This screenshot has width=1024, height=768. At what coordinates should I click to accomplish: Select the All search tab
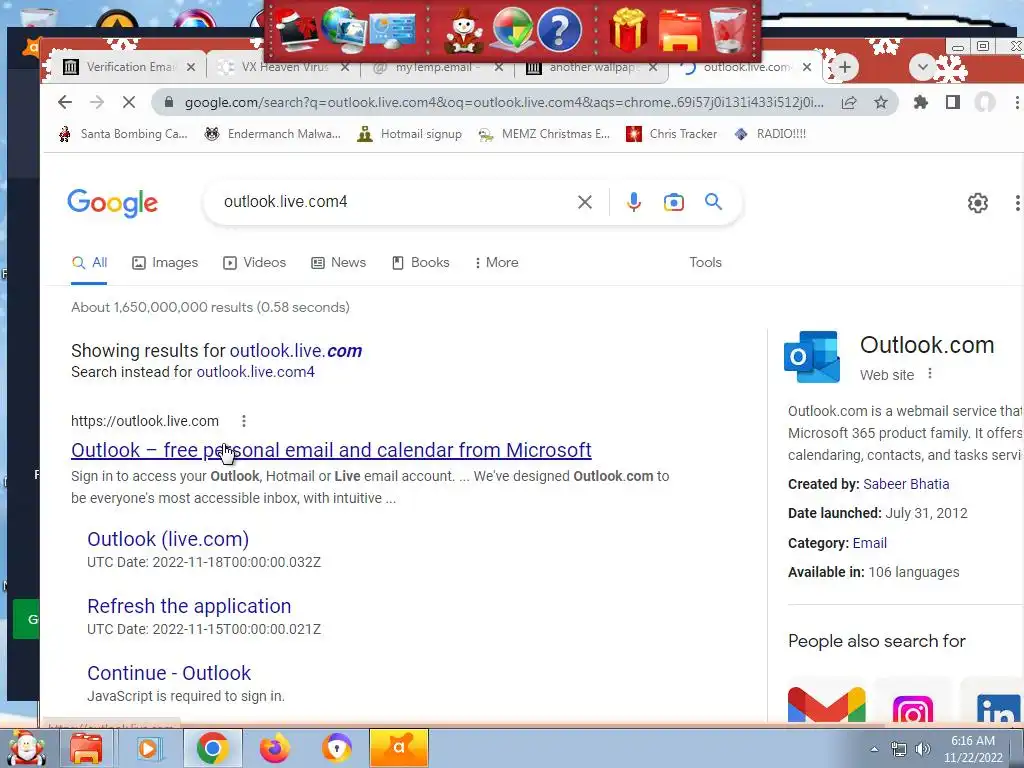89,263
